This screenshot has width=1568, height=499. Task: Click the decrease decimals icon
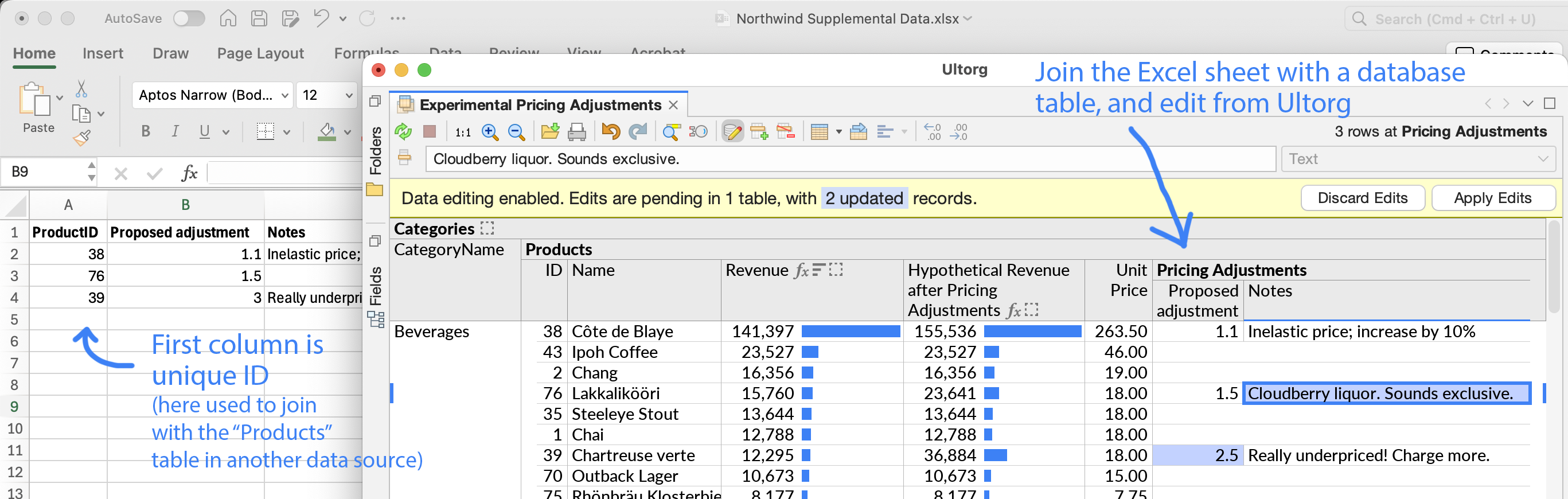point(932,131)
